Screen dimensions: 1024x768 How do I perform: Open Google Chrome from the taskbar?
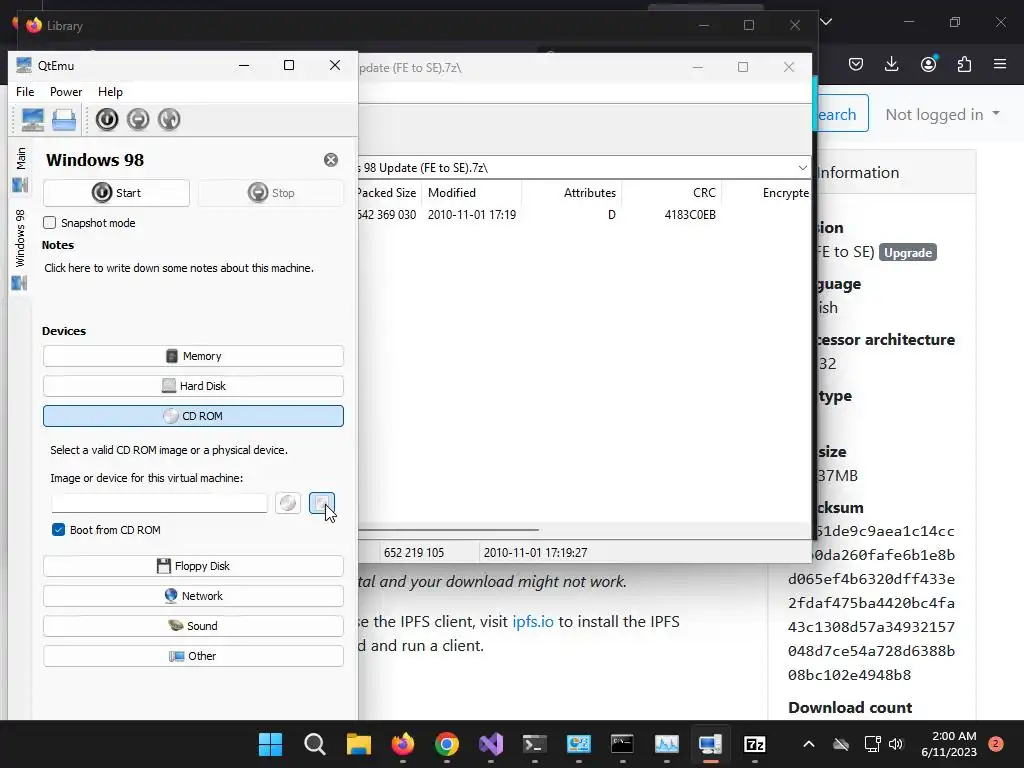point(447,744)
